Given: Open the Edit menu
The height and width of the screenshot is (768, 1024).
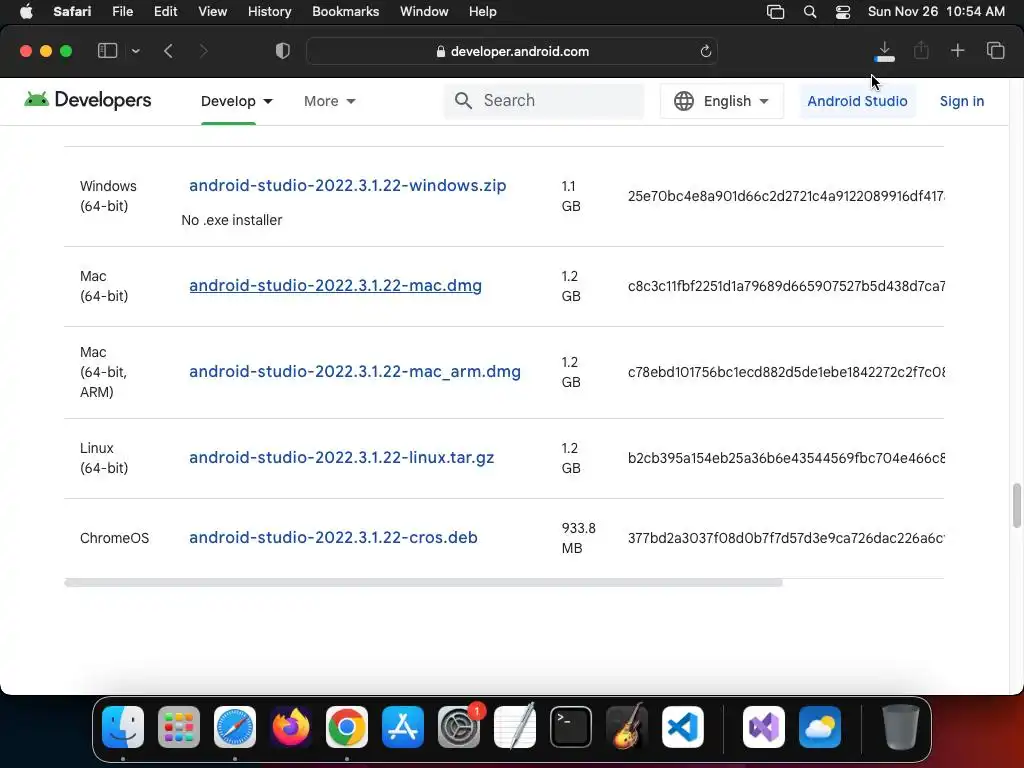Looking at the screenshot, I should tap(165, 12).
